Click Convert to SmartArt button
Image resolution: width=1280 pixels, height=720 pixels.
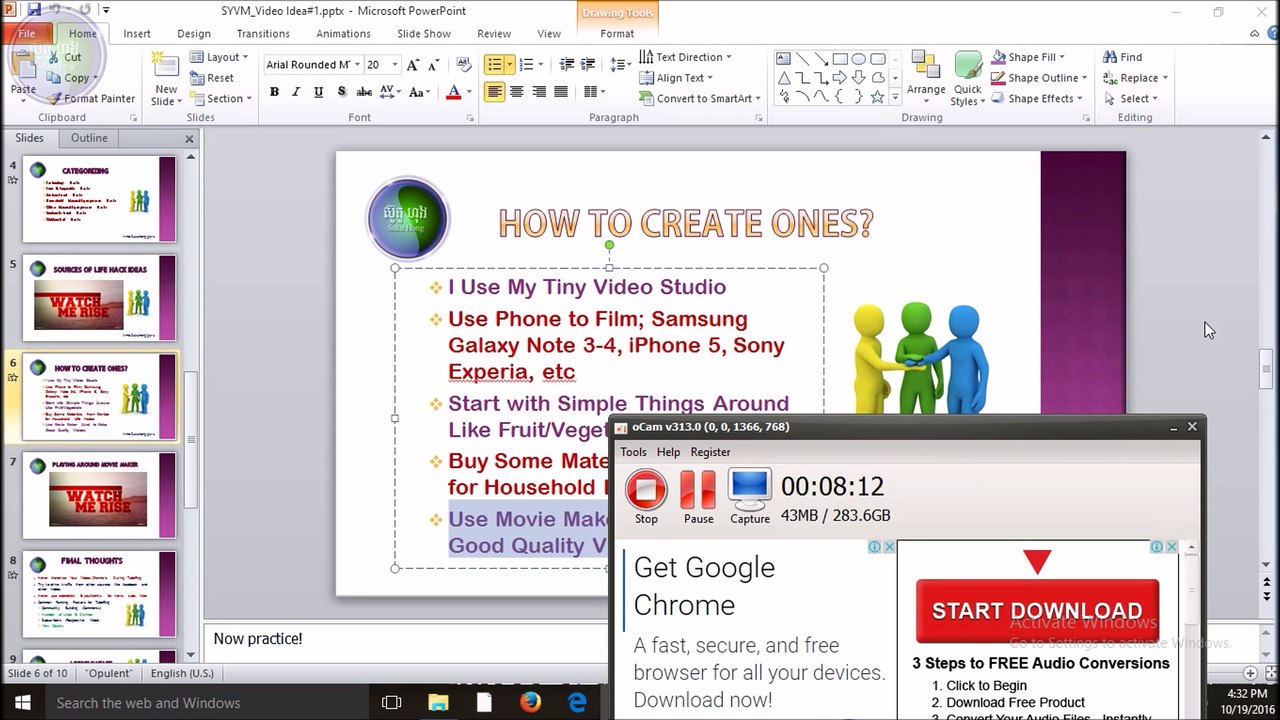[700, 99]
